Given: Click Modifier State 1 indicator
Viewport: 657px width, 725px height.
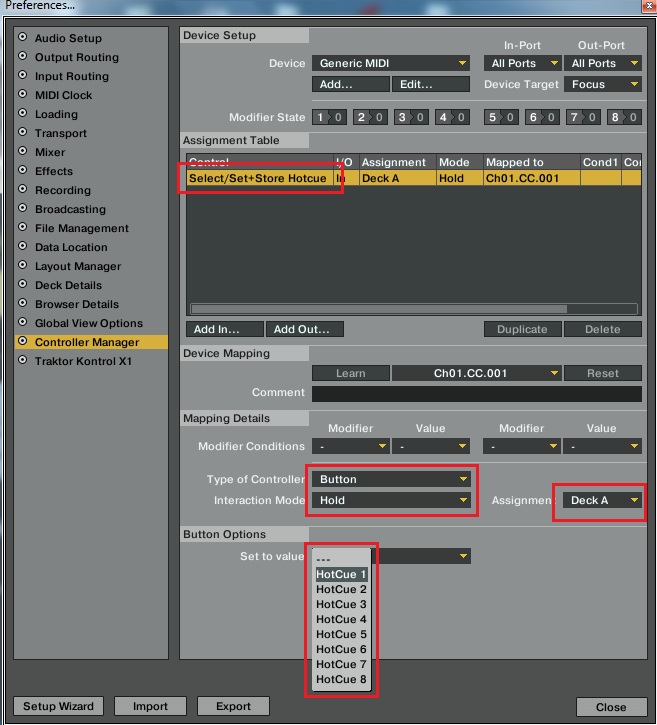Looking at the screenshot, I should (329, 117).
